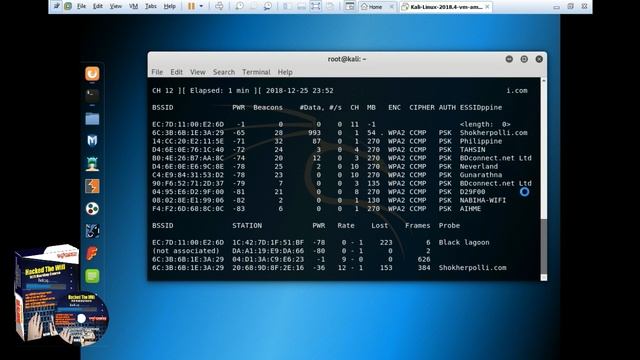Open the VM menu

(x=133, y=6)
